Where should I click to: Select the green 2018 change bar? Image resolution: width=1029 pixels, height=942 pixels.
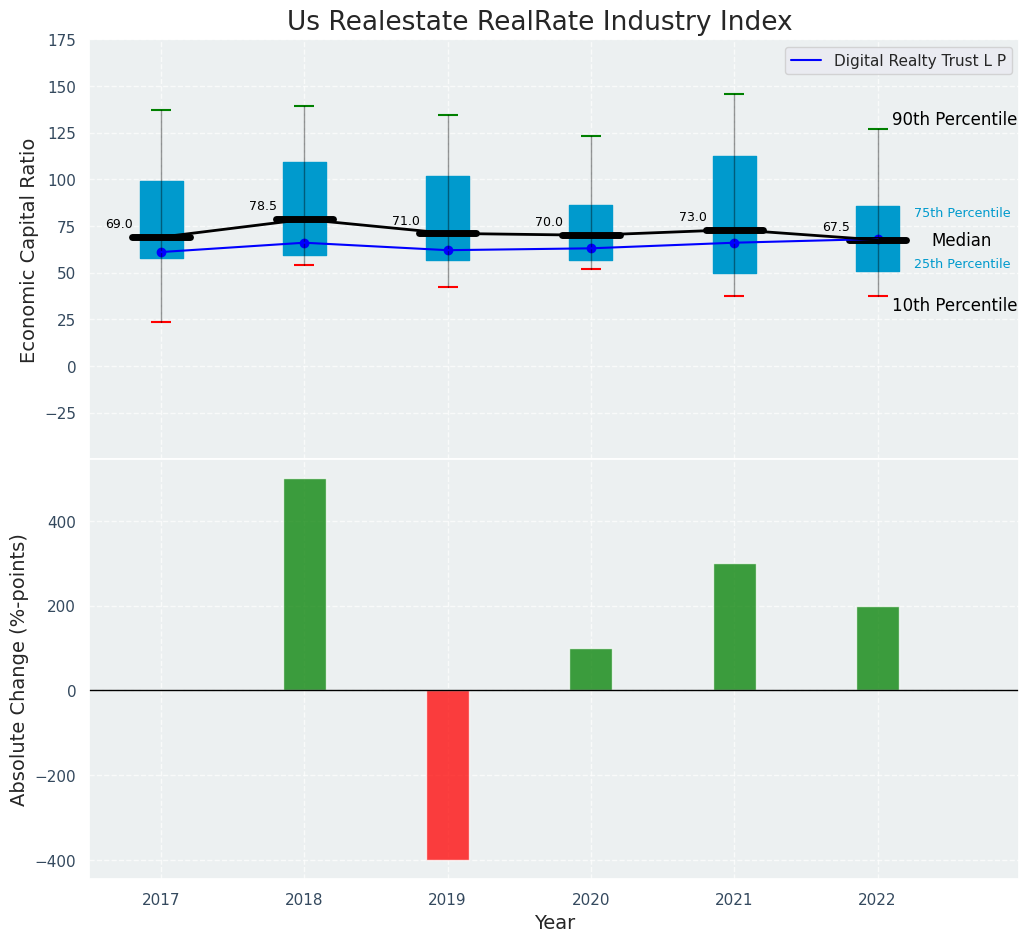(x=304, y=584)
